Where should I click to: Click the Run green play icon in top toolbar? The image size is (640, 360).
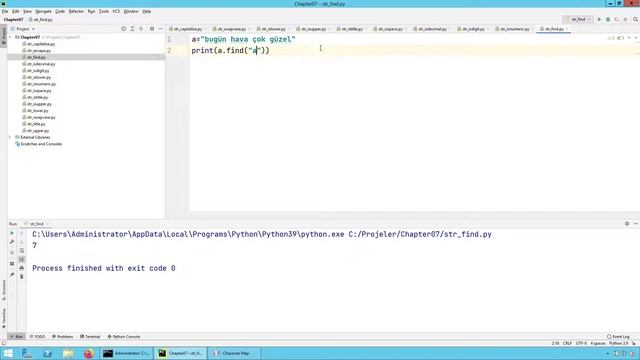[x=599, y=19]
